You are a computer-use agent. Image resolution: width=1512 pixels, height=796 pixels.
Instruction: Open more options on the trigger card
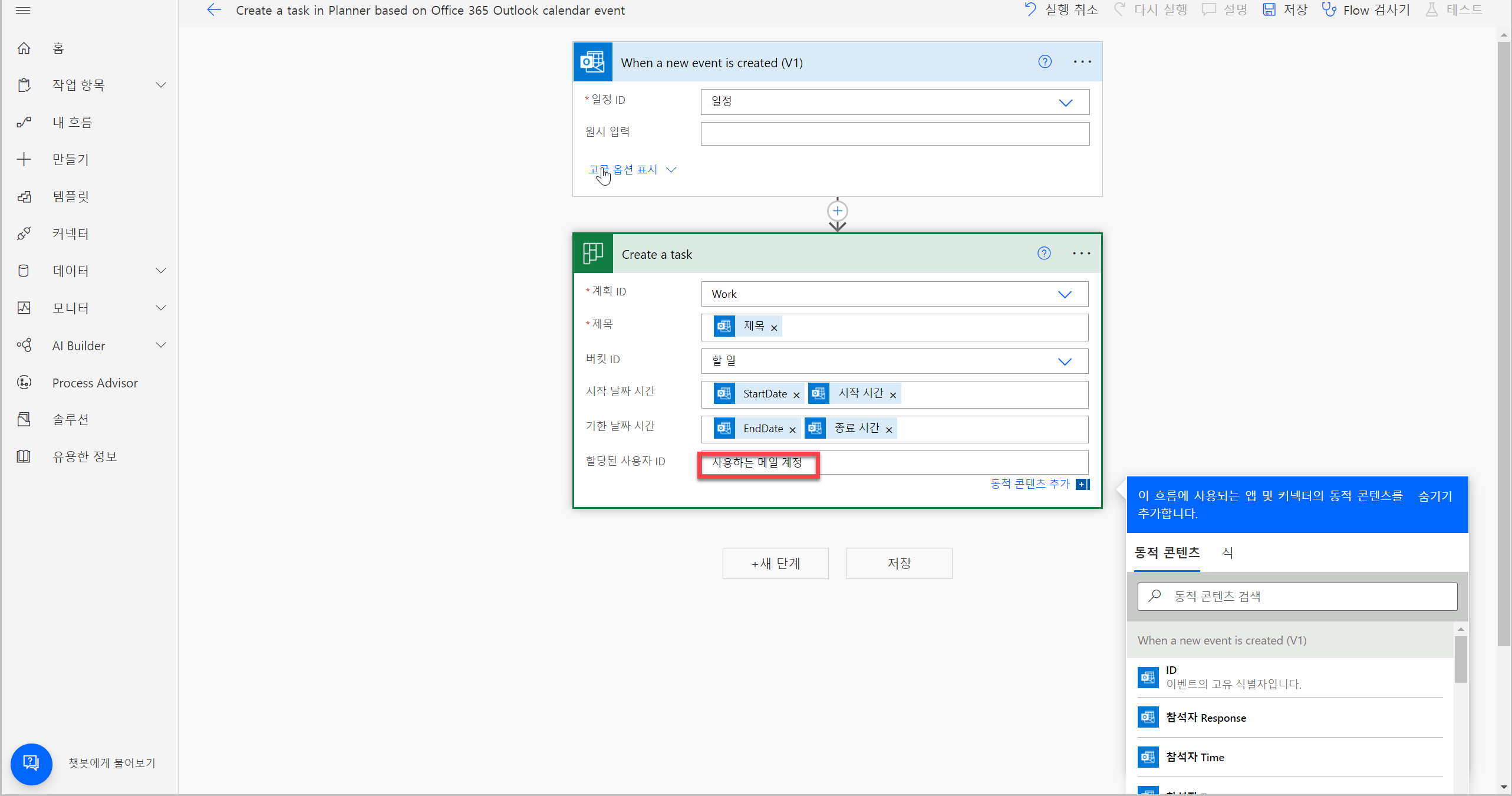point(1082,62)
